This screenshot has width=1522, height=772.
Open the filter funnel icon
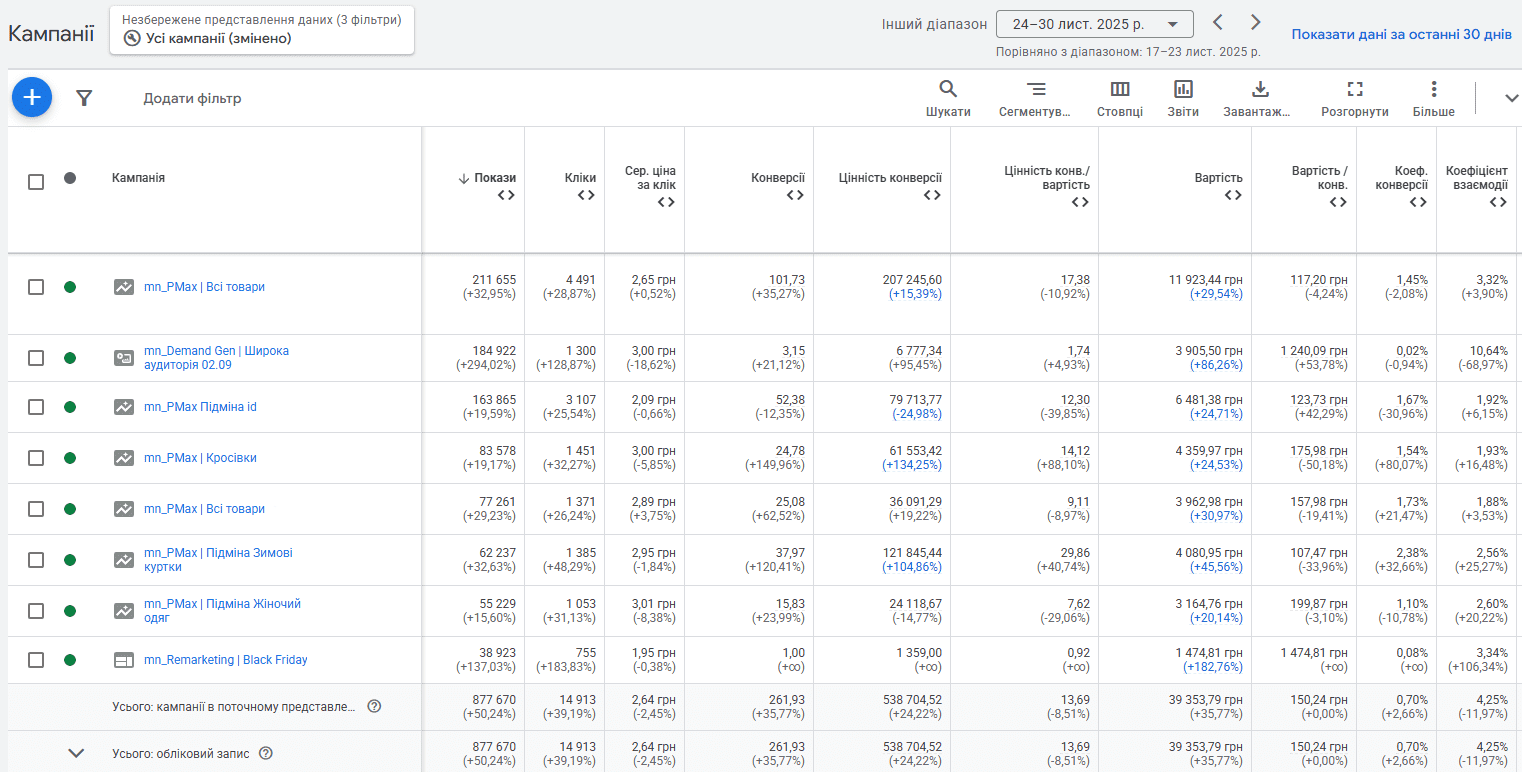point(85,98)
